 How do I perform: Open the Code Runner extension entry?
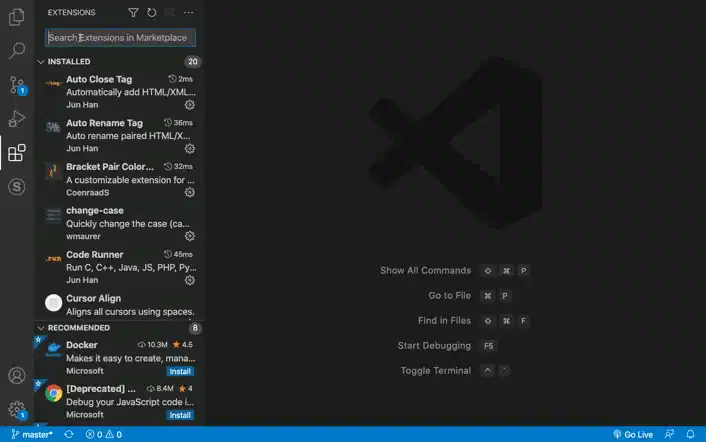pos(120,267)
